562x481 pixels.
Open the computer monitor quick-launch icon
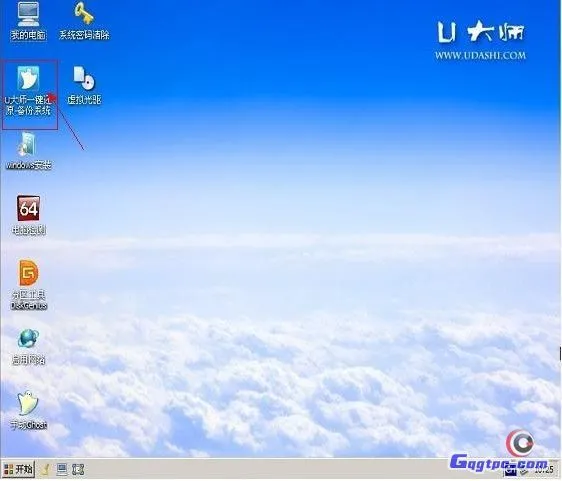pyautogui.click(x=62, y=469)
